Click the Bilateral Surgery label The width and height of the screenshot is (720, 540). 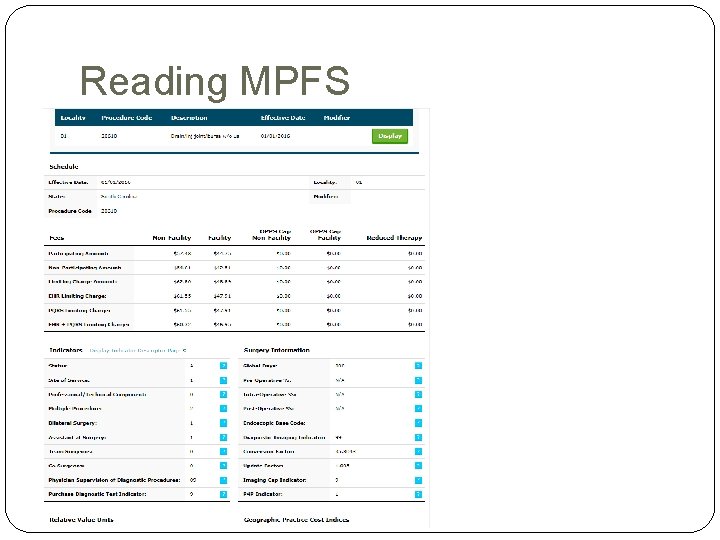72,423
